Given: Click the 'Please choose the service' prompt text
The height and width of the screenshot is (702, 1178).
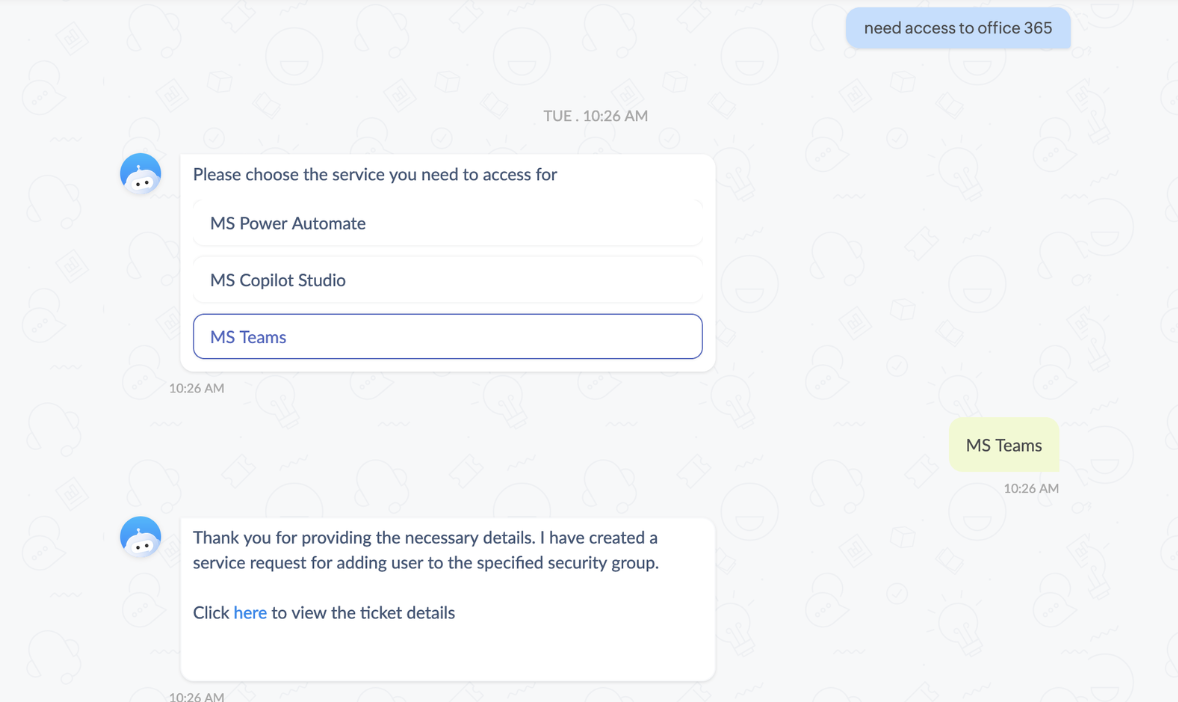Looking at the screenshot, I should [375, 174].
